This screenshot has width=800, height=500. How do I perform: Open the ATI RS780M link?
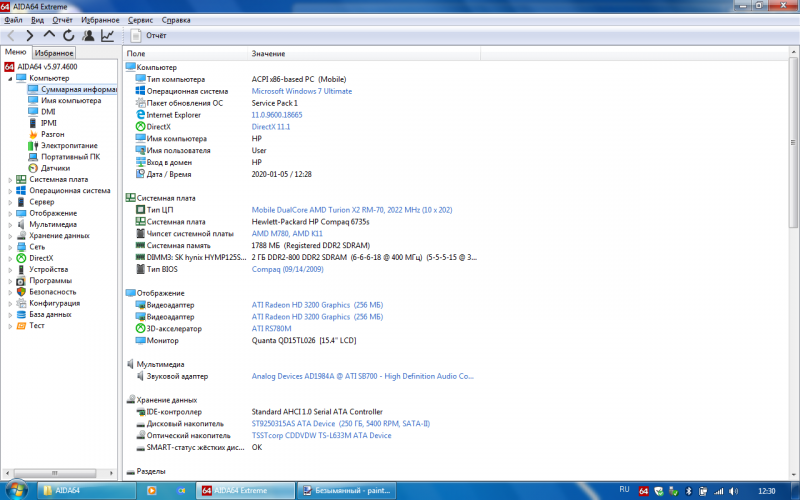click(271, 329)
